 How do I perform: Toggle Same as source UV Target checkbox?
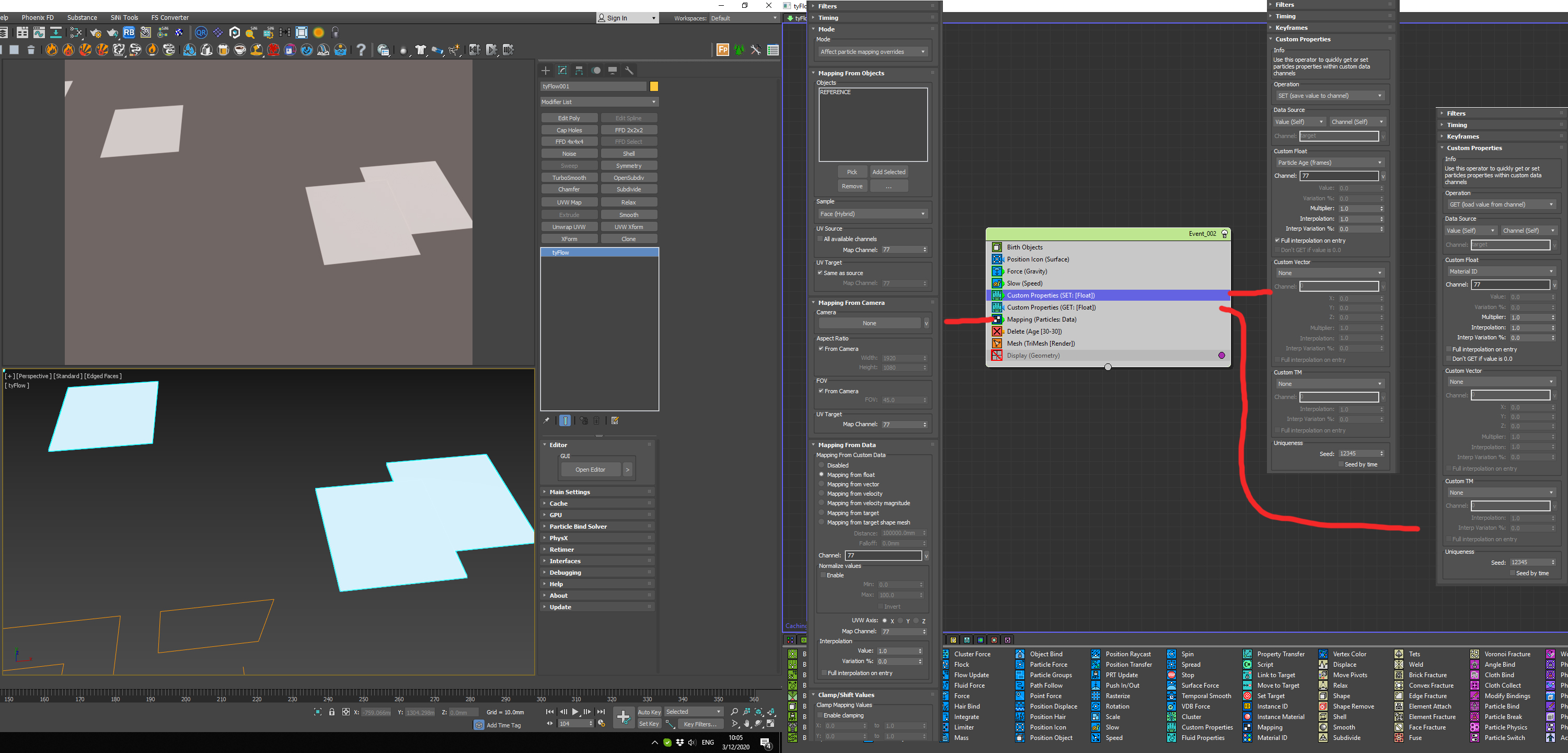point(820,273)
